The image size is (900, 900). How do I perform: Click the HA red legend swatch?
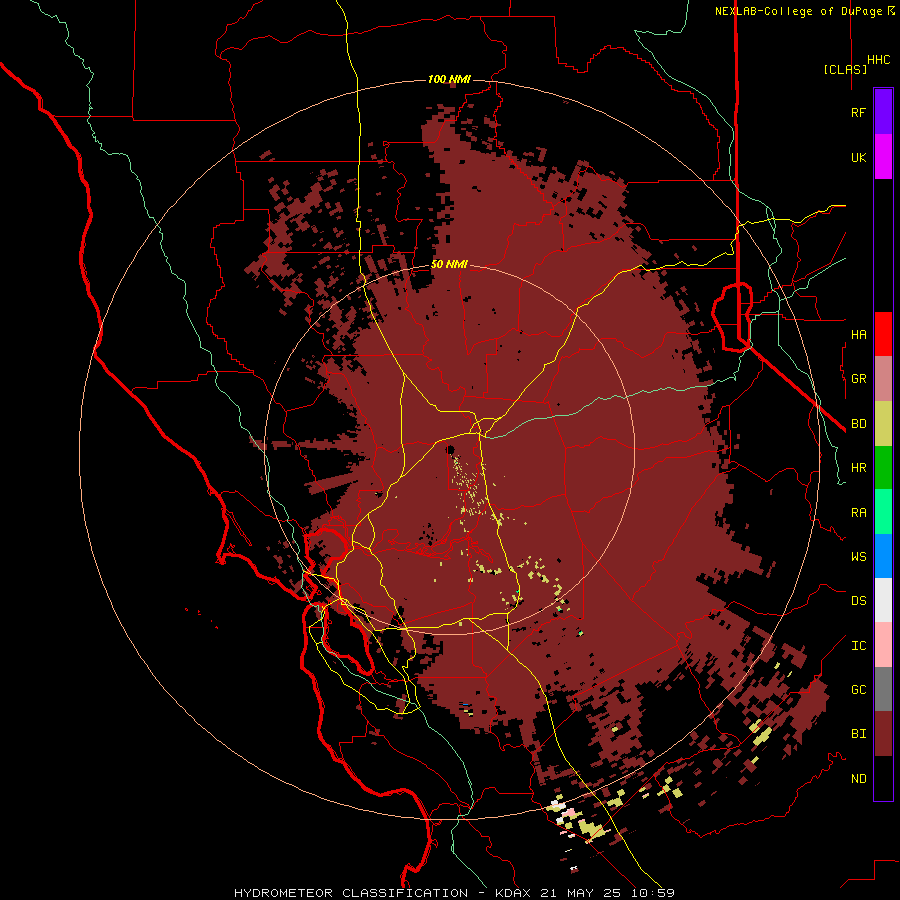(x=883, y=334)
